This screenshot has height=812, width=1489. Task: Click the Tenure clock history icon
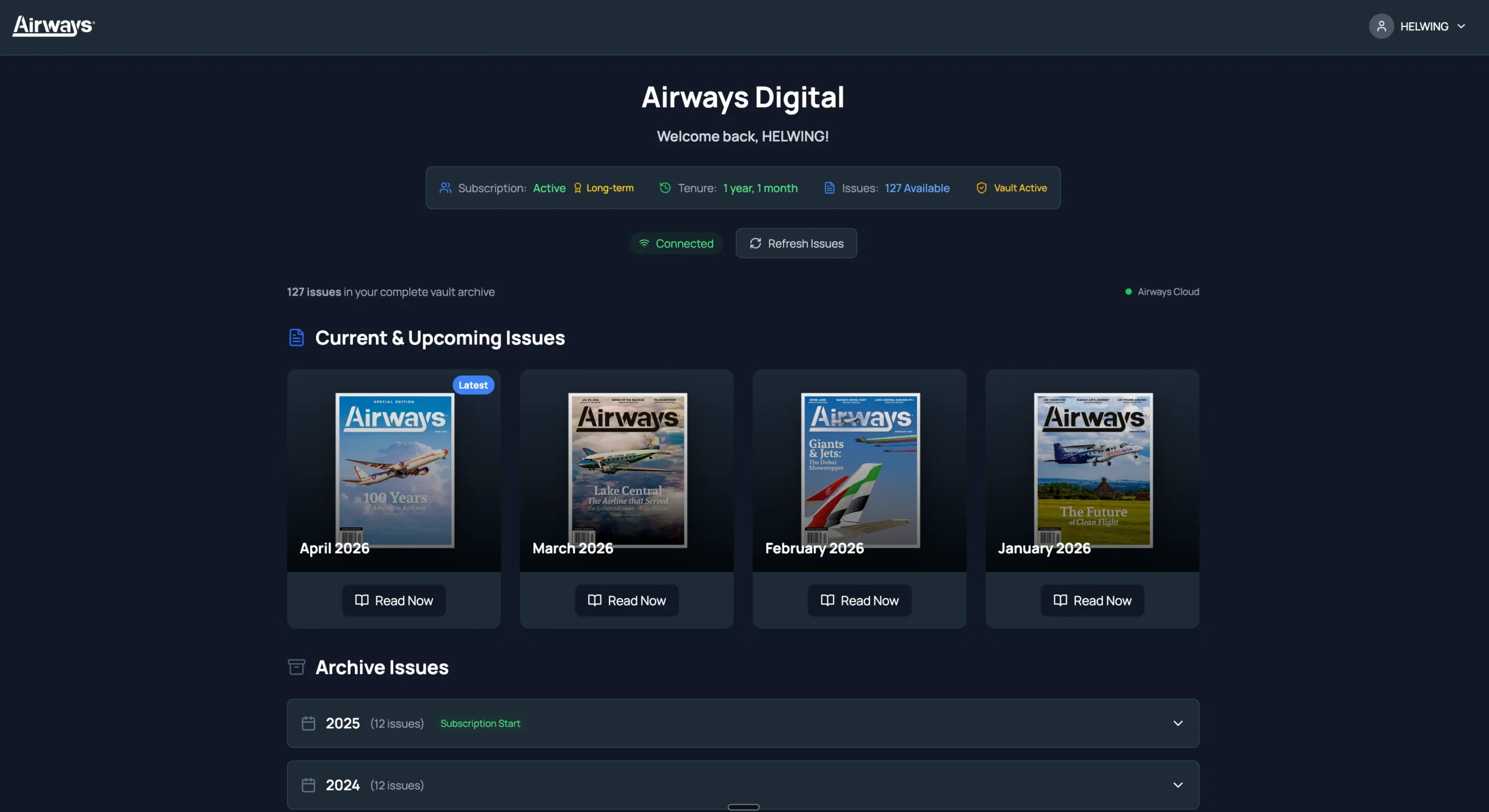pyautogui.click(x=665, y=188)
